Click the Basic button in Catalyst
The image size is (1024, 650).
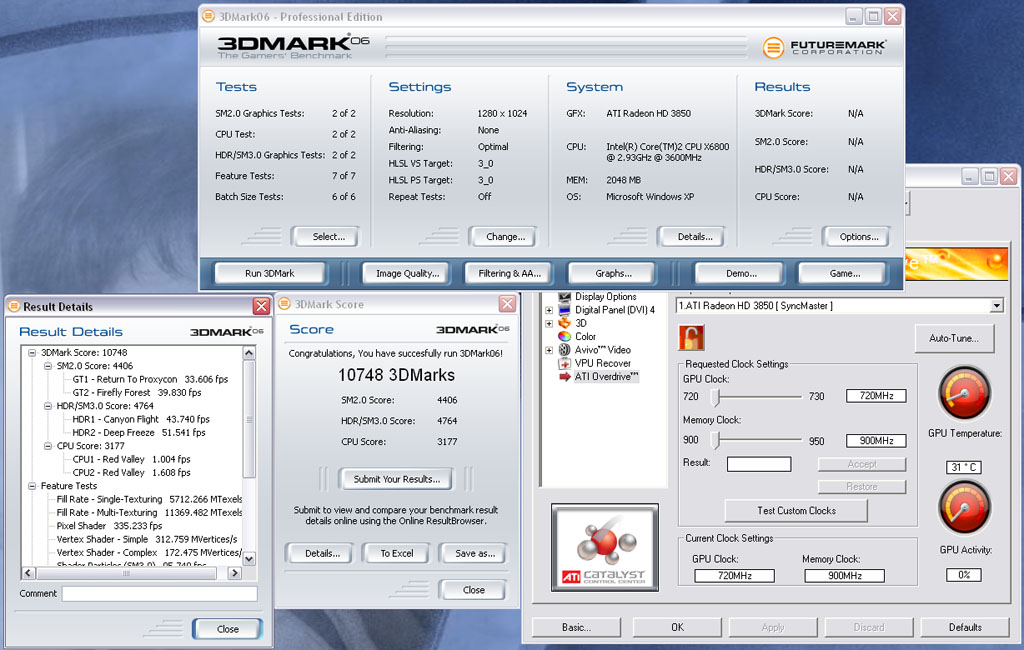pos(576,627)
